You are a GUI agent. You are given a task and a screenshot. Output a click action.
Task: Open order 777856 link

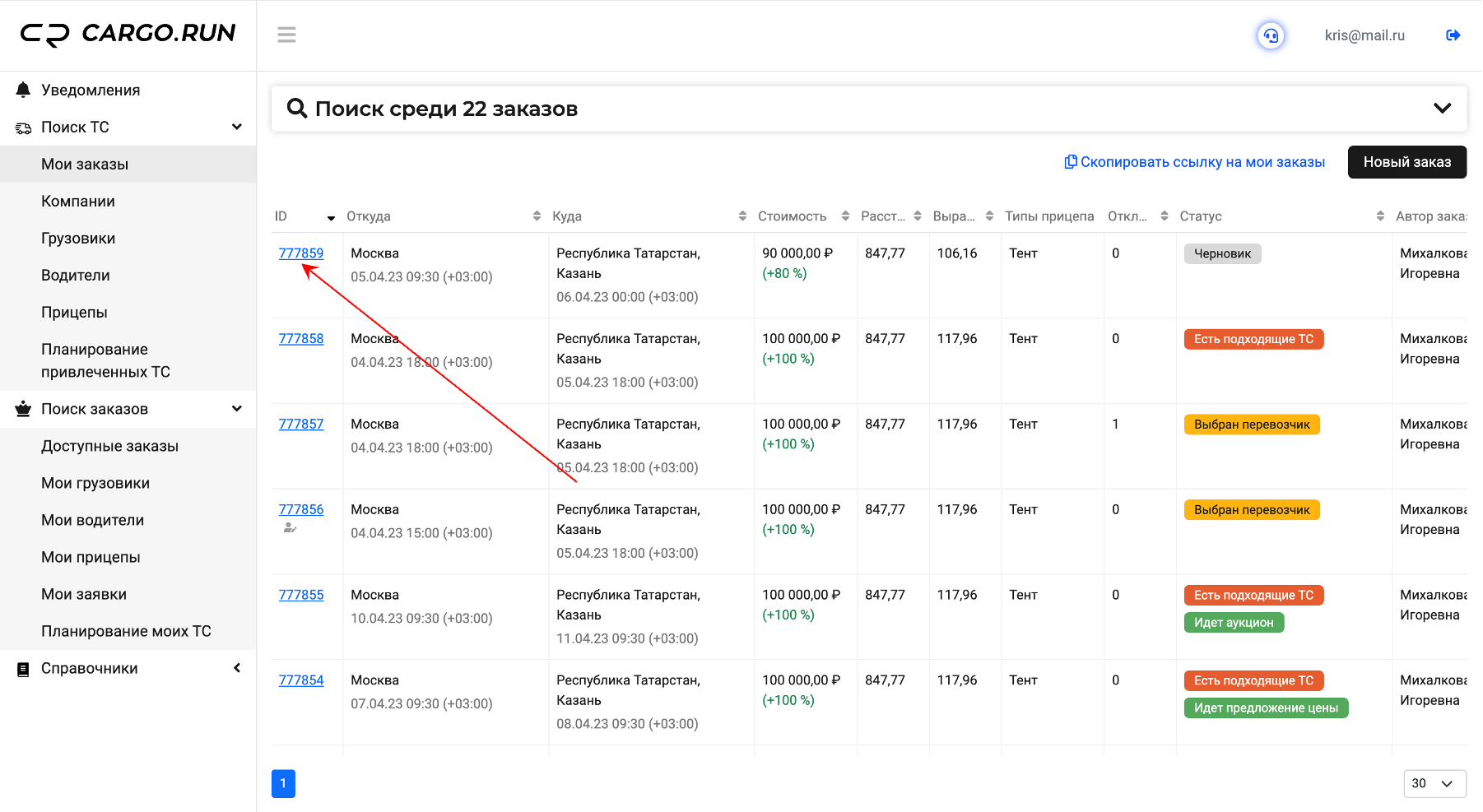[301, 509]
